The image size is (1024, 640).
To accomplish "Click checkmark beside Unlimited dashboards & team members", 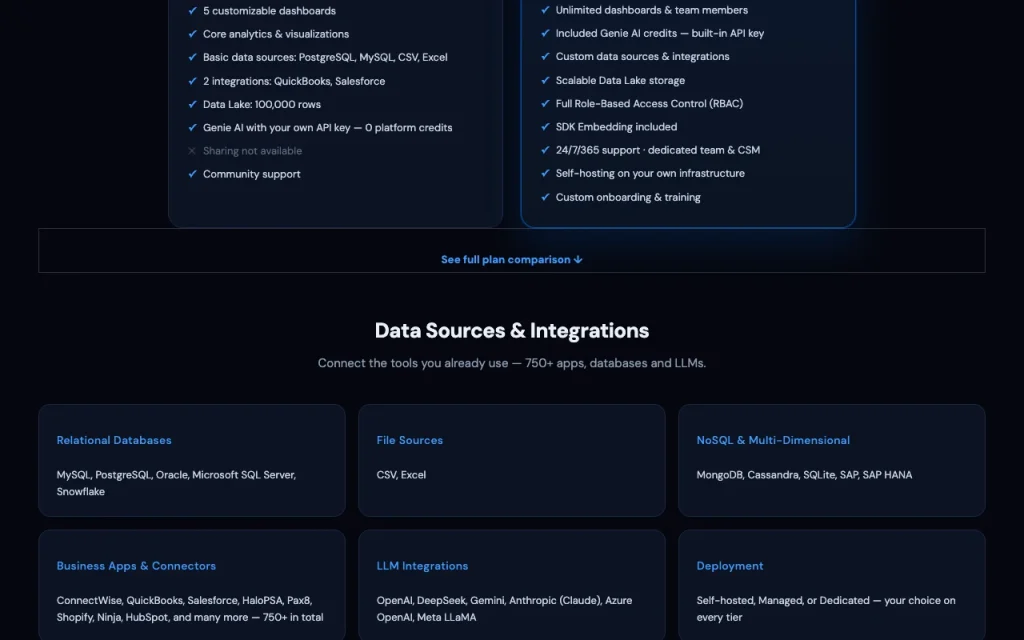I will pyautogui.click(x=545, y=10).
